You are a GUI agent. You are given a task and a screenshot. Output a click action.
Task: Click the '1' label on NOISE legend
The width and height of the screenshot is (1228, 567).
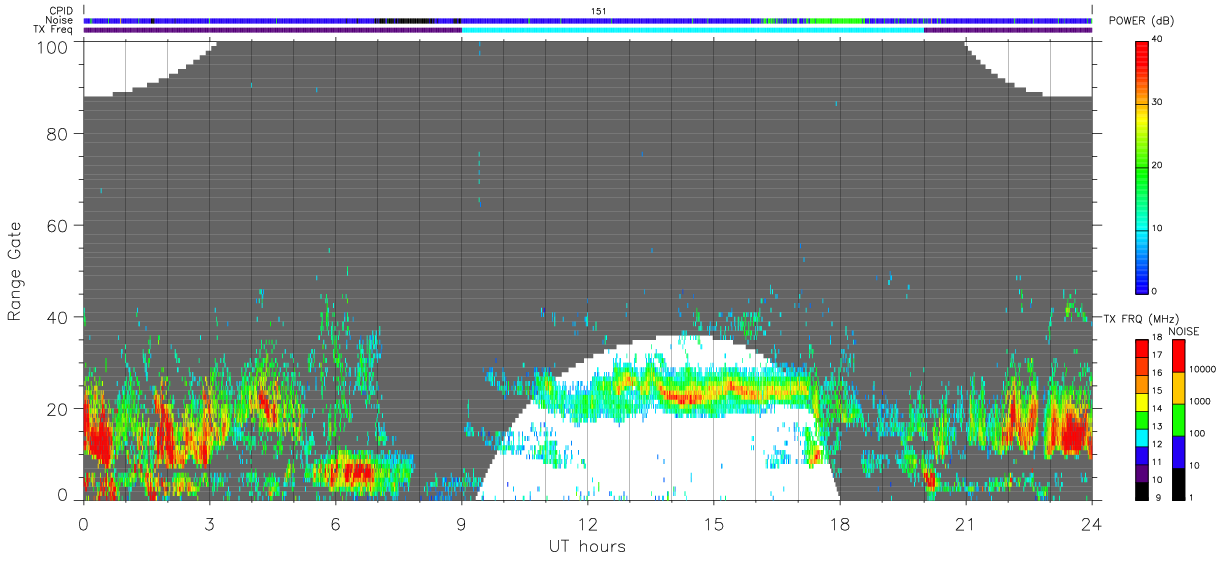(1190, 497)
